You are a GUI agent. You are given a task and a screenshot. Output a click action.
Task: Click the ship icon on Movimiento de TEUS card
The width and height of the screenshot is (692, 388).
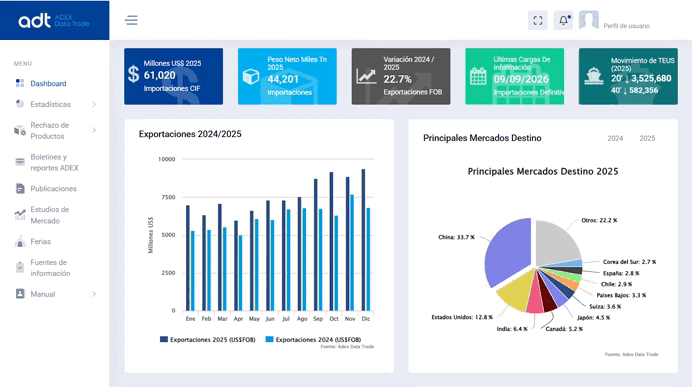(594, 76)
